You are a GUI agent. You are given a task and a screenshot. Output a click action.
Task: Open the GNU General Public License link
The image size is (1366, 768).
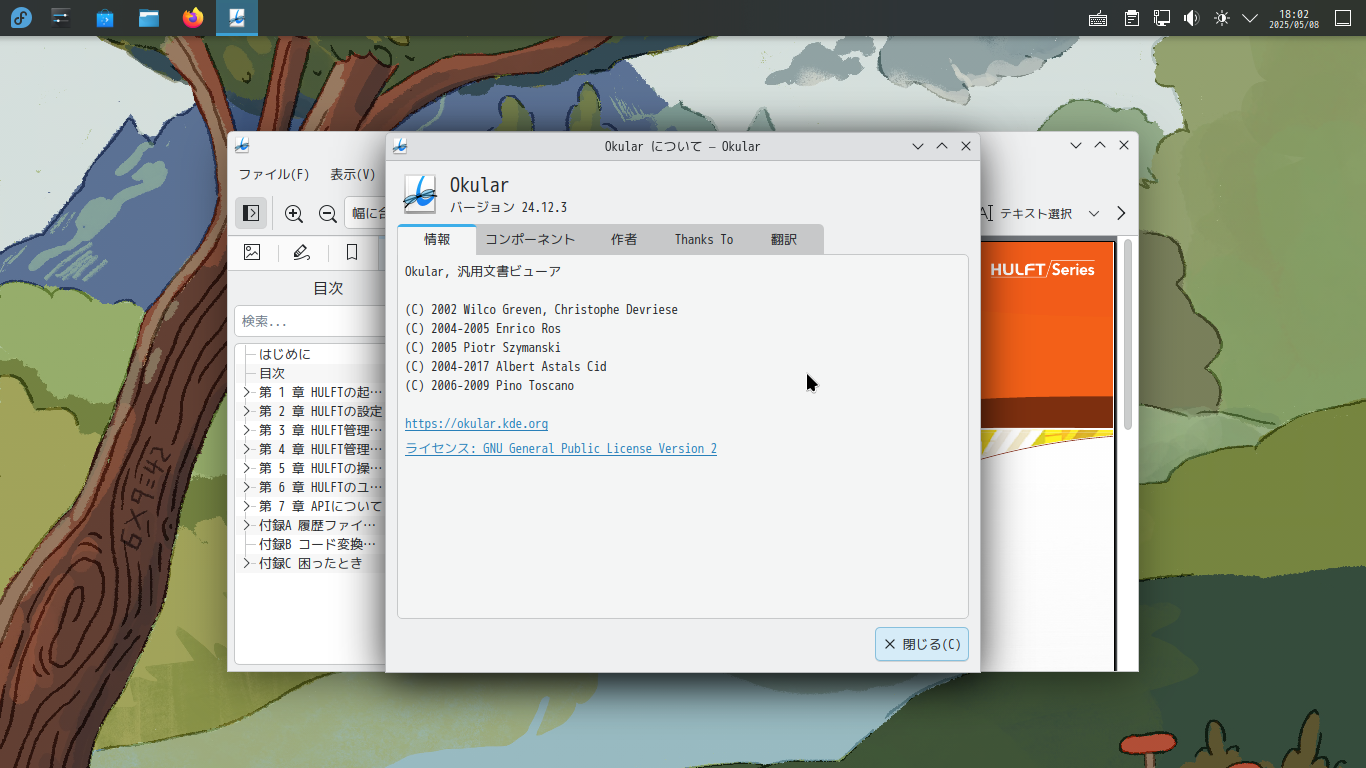561,449
